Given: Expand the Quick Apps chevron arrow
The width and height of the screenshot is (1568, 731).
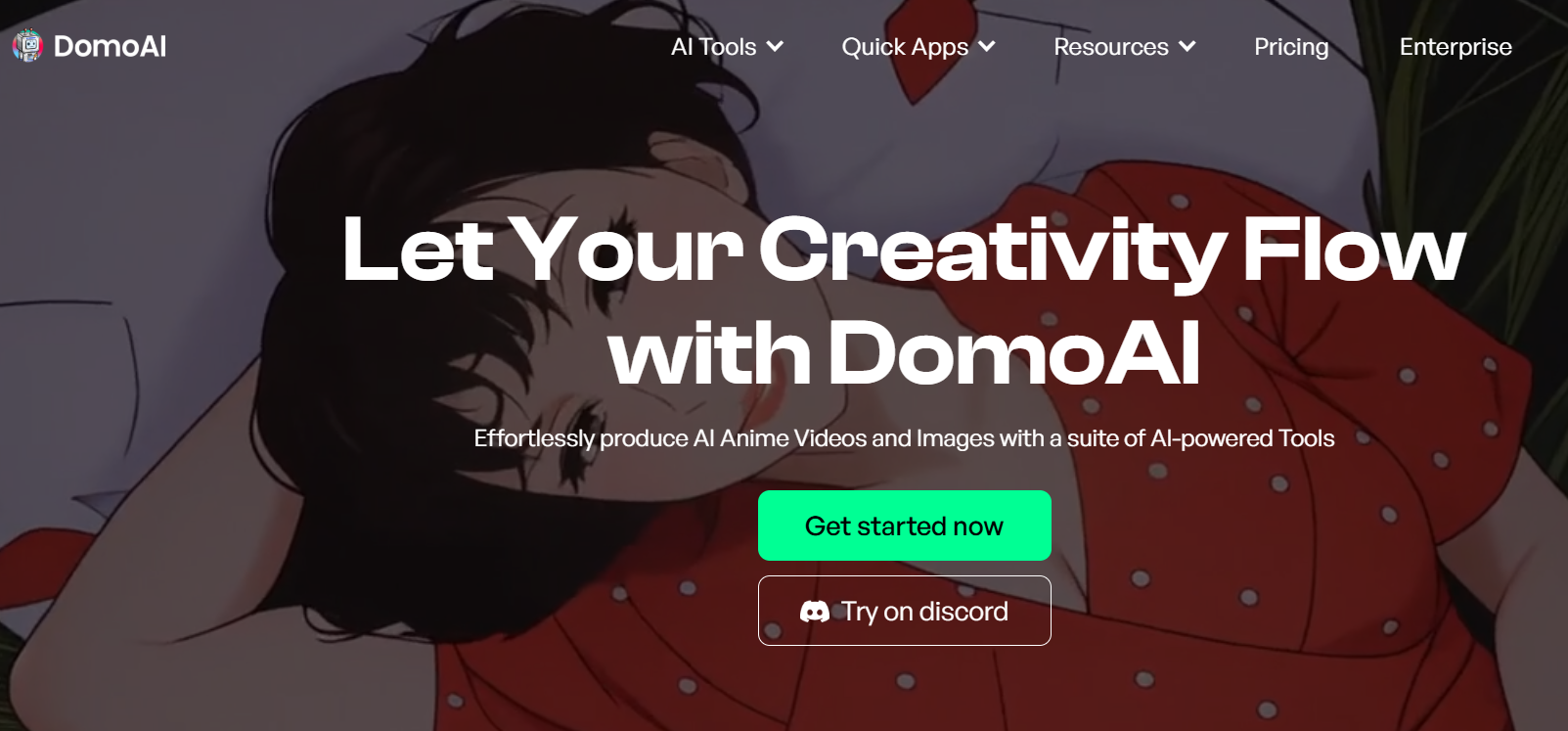Looking at the screenshot, I should tap(987, 46).
